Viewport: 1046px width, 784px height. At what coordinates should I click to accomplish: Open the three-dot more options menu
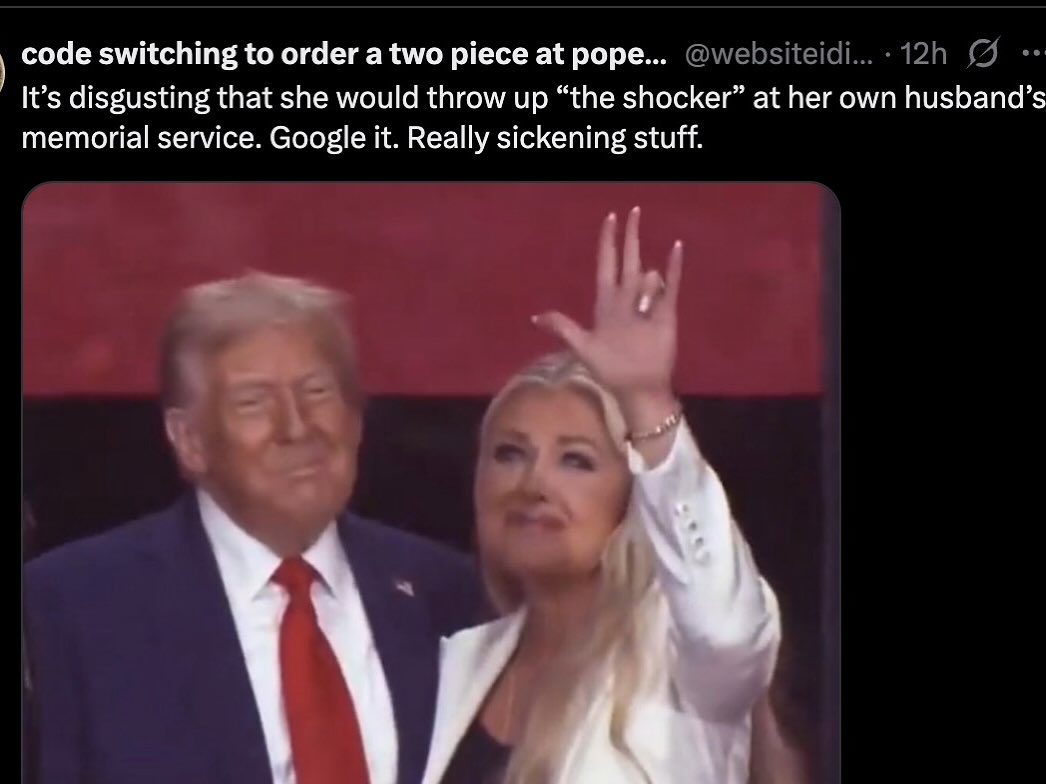(x=1034, y=53)
